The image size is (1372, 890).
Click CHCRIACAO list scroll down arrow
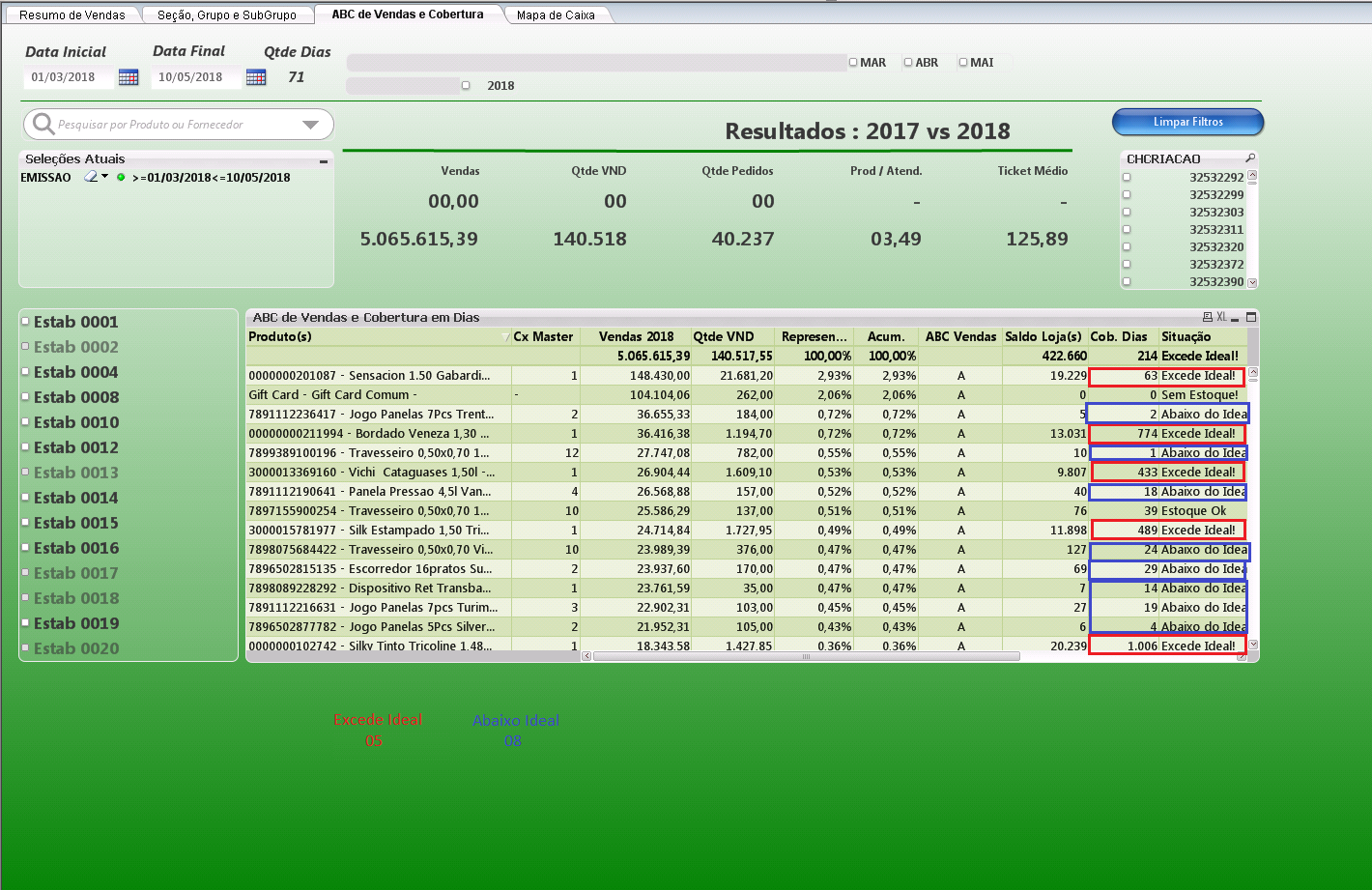1252,282
